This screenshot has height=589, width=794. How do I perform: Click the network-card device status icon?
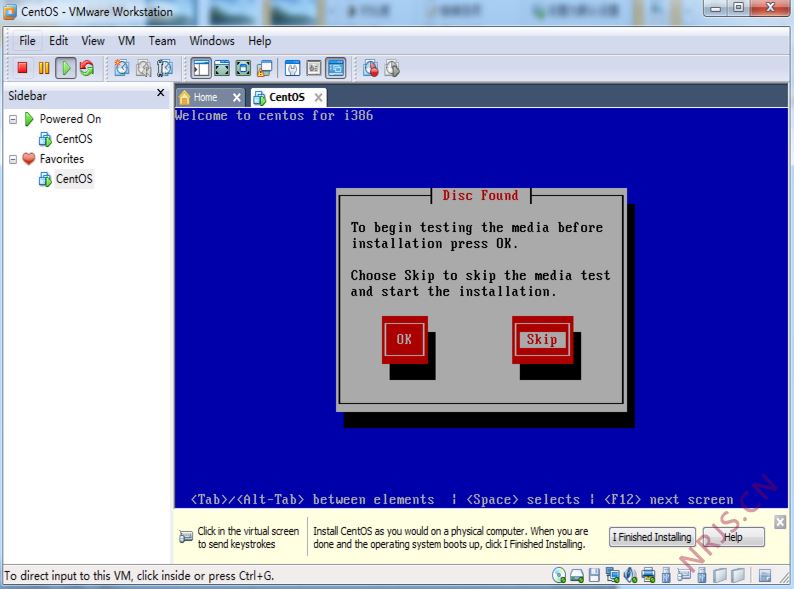[x=684, y=574]
